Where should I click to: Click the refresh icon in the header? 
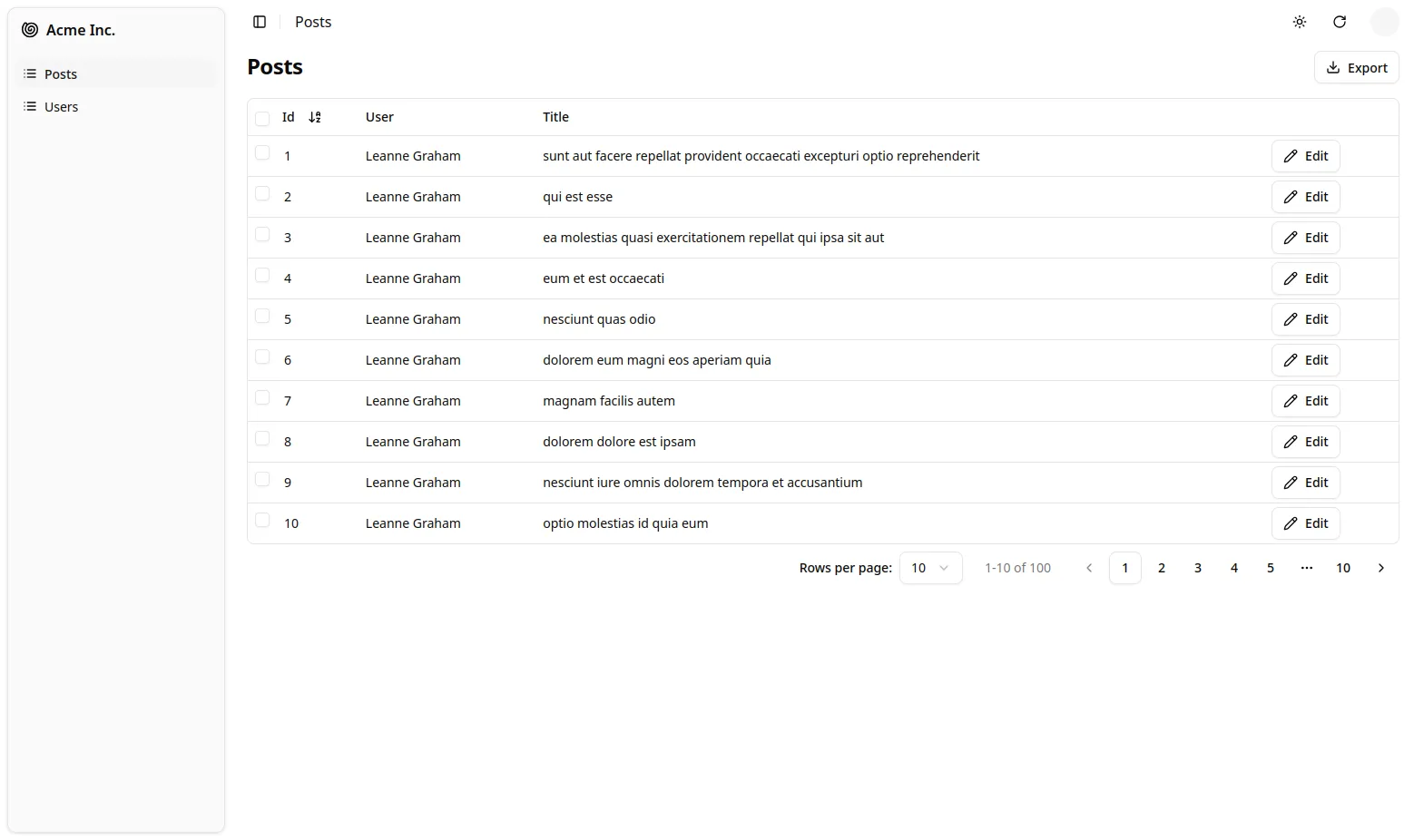pos(1340,22)
